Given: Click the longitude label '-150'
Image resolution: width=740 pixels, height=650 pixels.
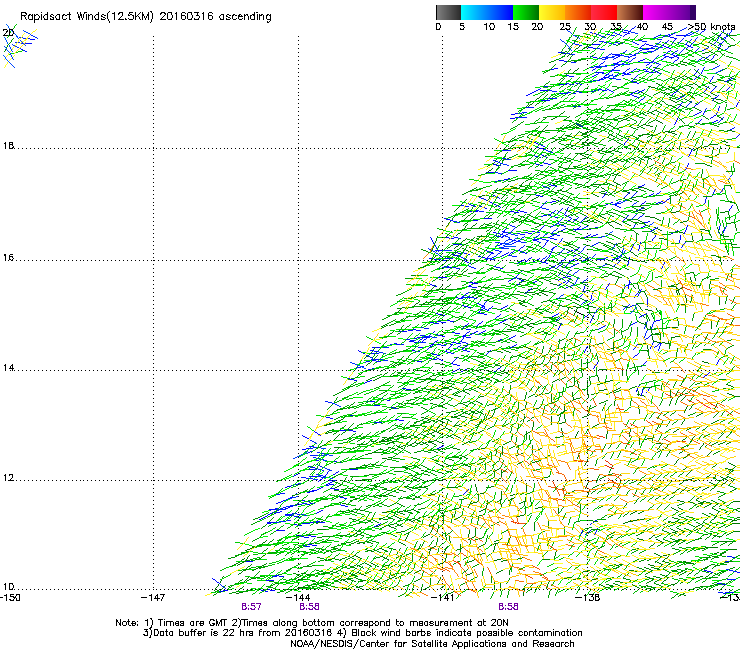Looking at the screenshot, I should click(x=10, y=598).
